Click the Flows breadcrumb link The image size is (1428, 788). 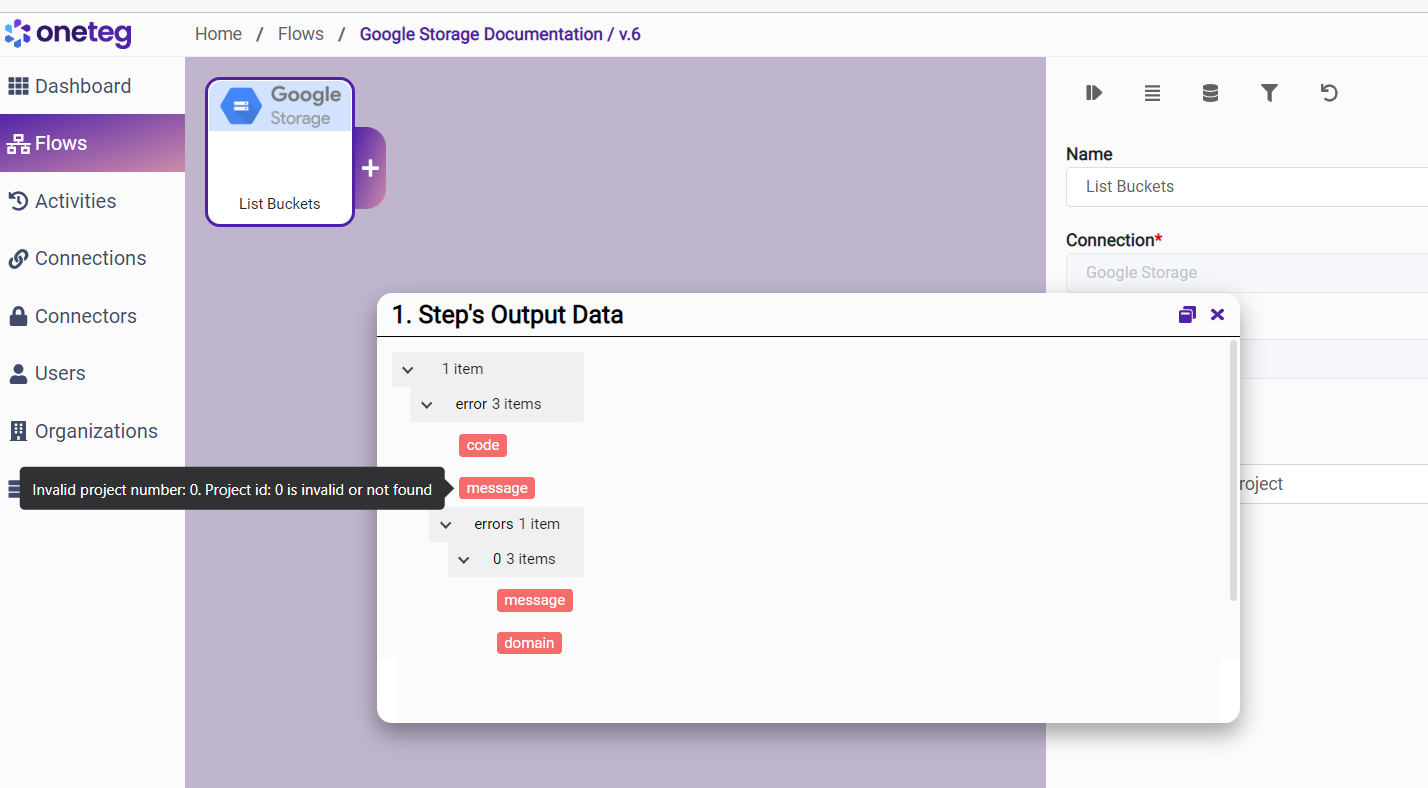tap(301, 34)
